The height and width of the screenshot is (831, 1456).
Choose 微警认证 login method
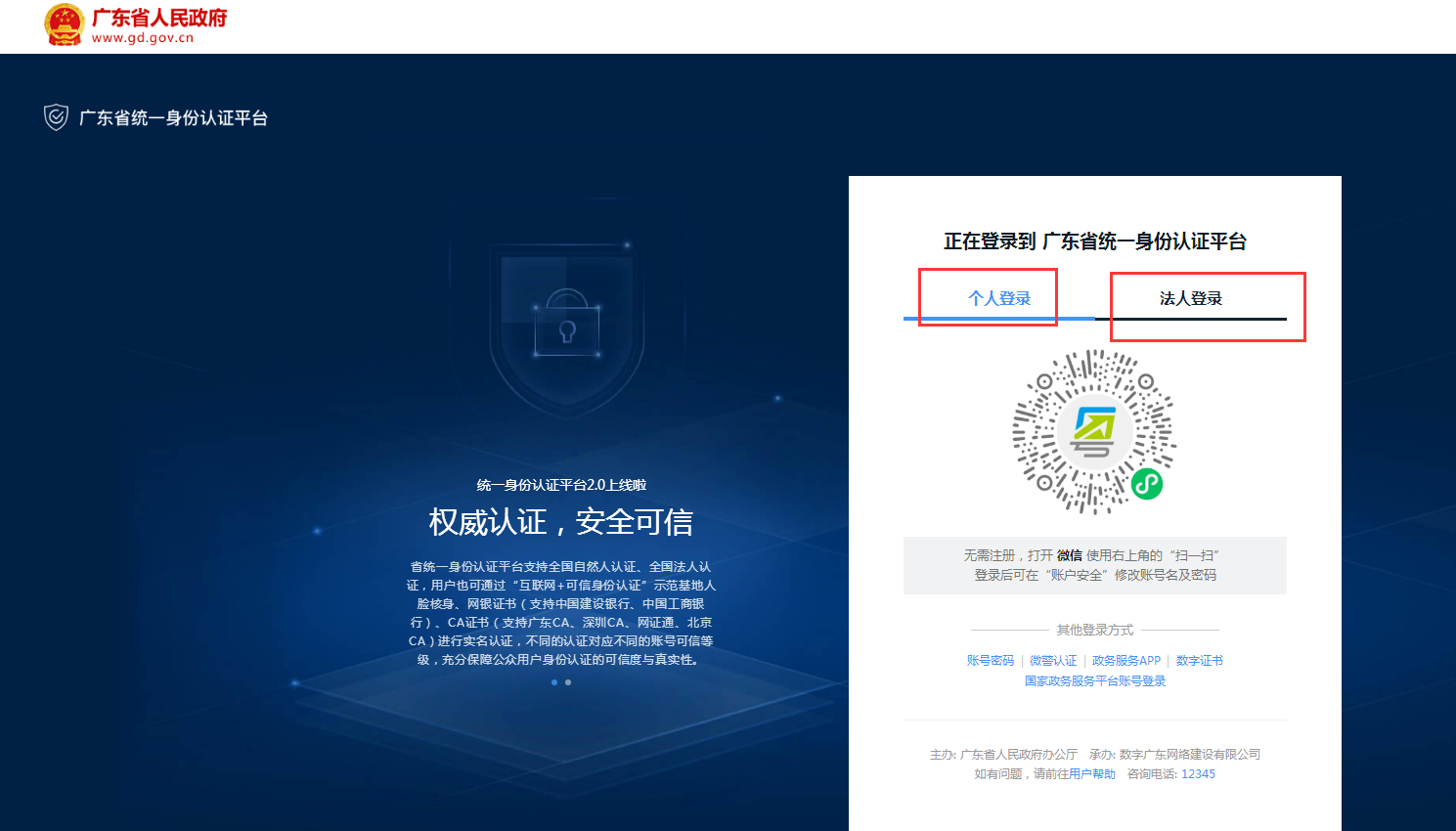pyautogui.click(x=1052, y=661)
